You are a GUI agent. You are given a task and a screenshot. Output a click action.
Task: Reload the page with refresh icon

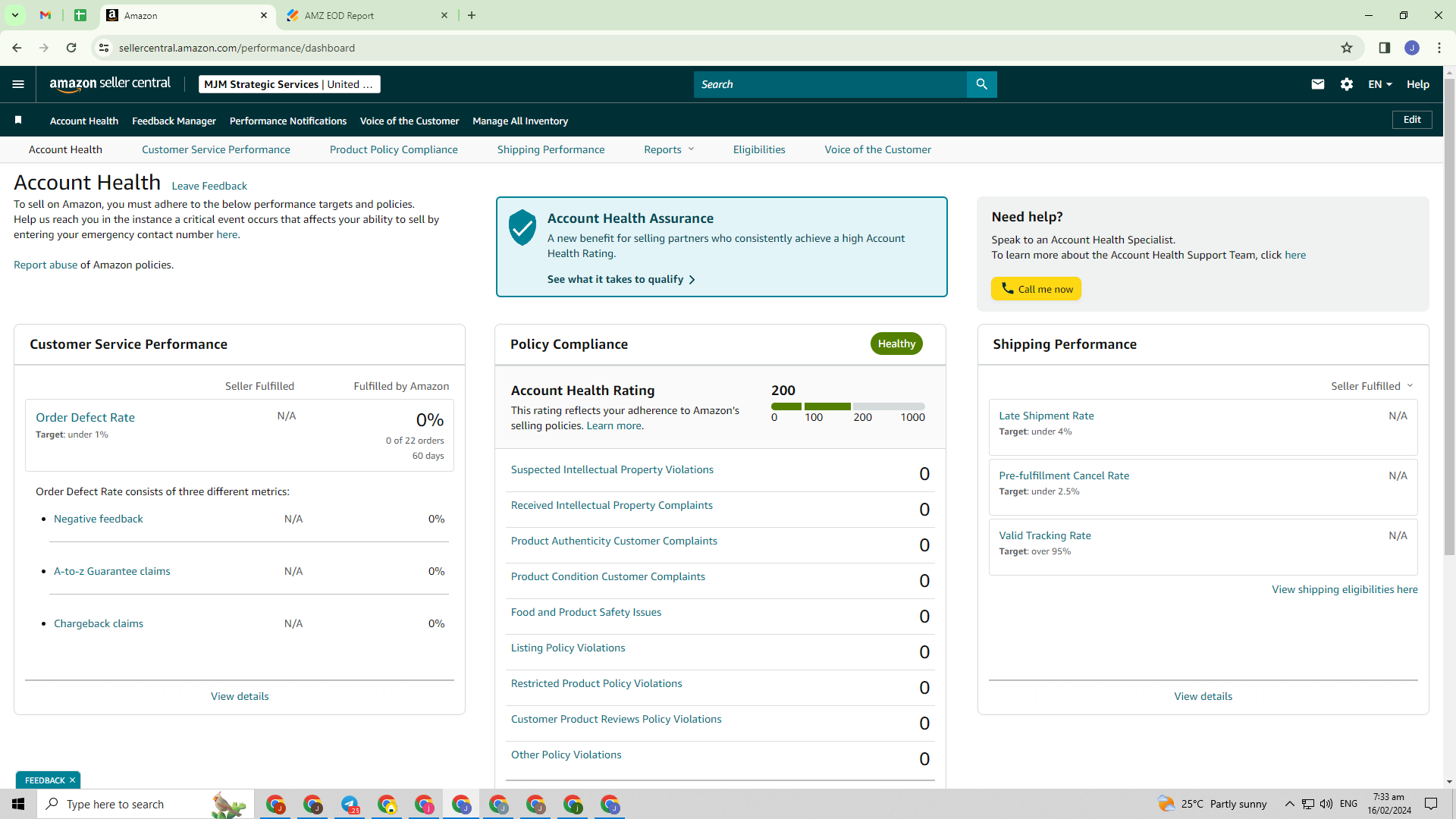pos(71,48)
